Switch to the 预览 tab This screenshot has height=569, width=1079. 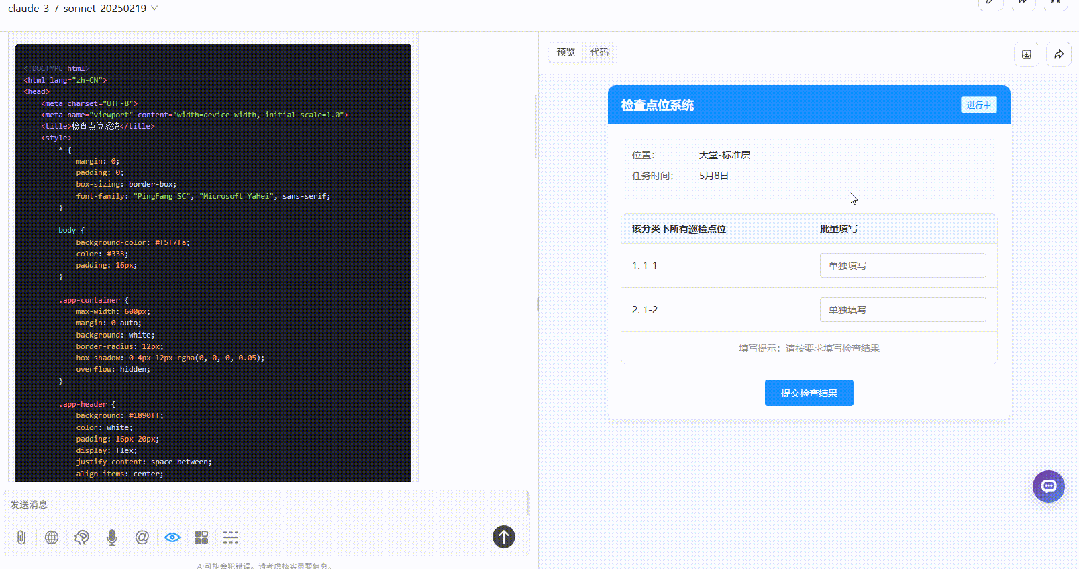click(566, 52)
